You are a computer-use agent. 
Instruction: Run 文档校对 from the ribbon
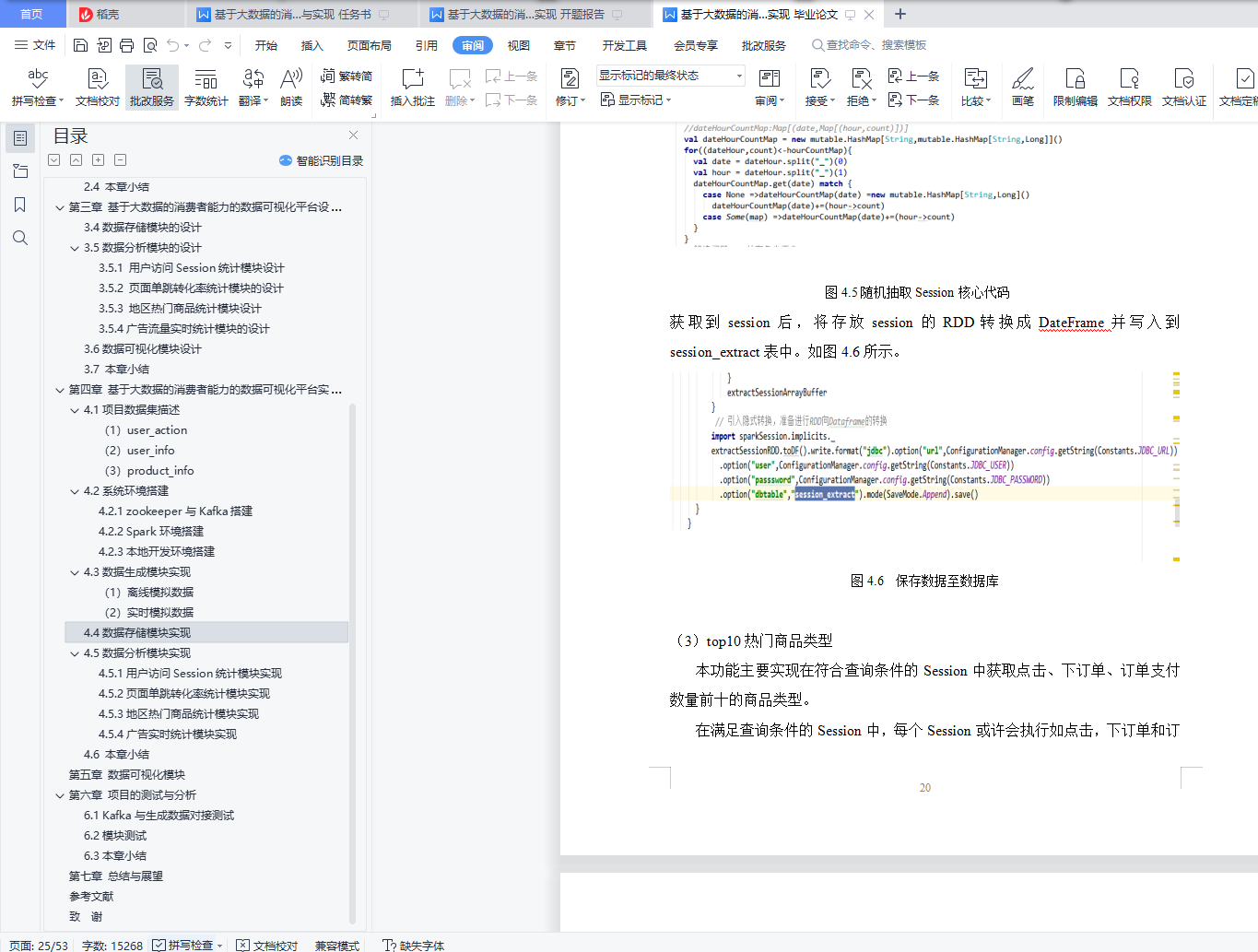98,87
